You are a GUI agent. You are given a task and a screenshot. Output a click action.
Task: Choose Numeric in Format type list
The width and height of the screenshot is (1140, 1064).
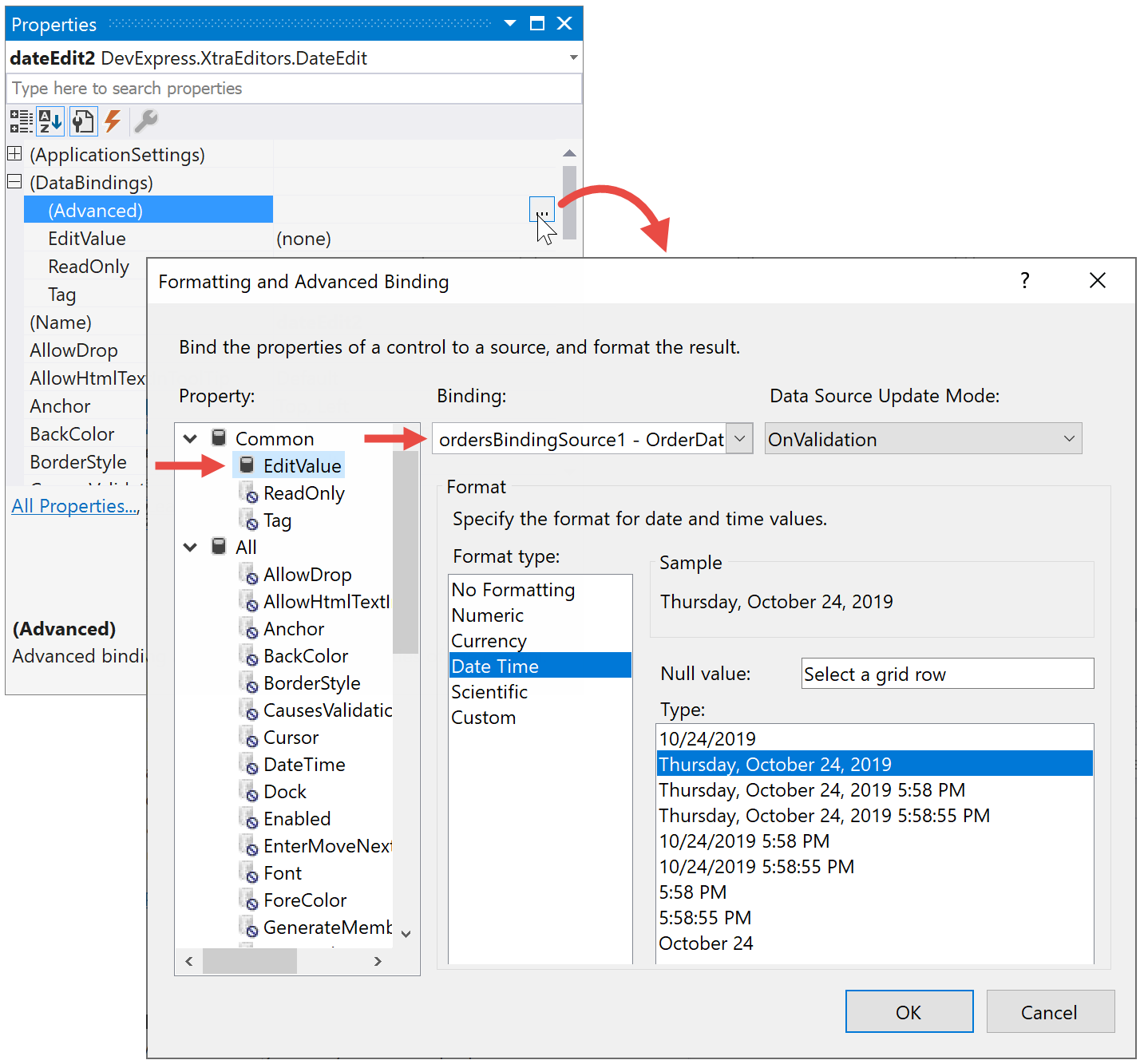tap(487, 615)
